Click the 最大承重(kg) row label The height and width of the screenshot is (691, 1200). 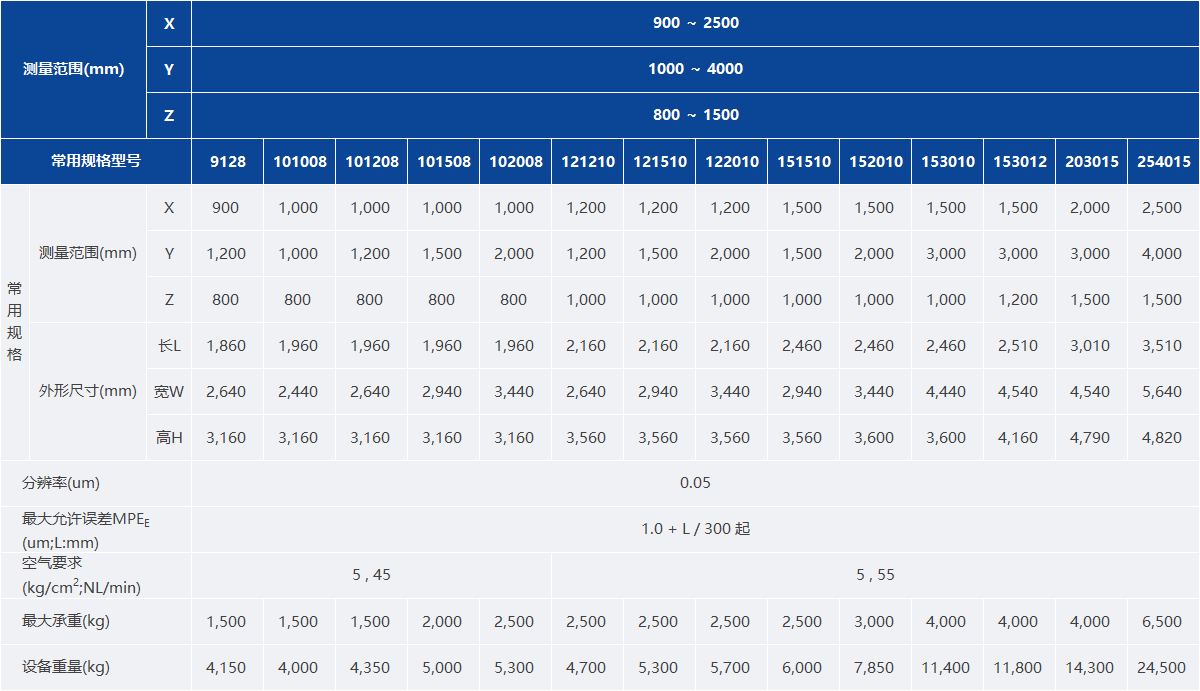point(66,621)
